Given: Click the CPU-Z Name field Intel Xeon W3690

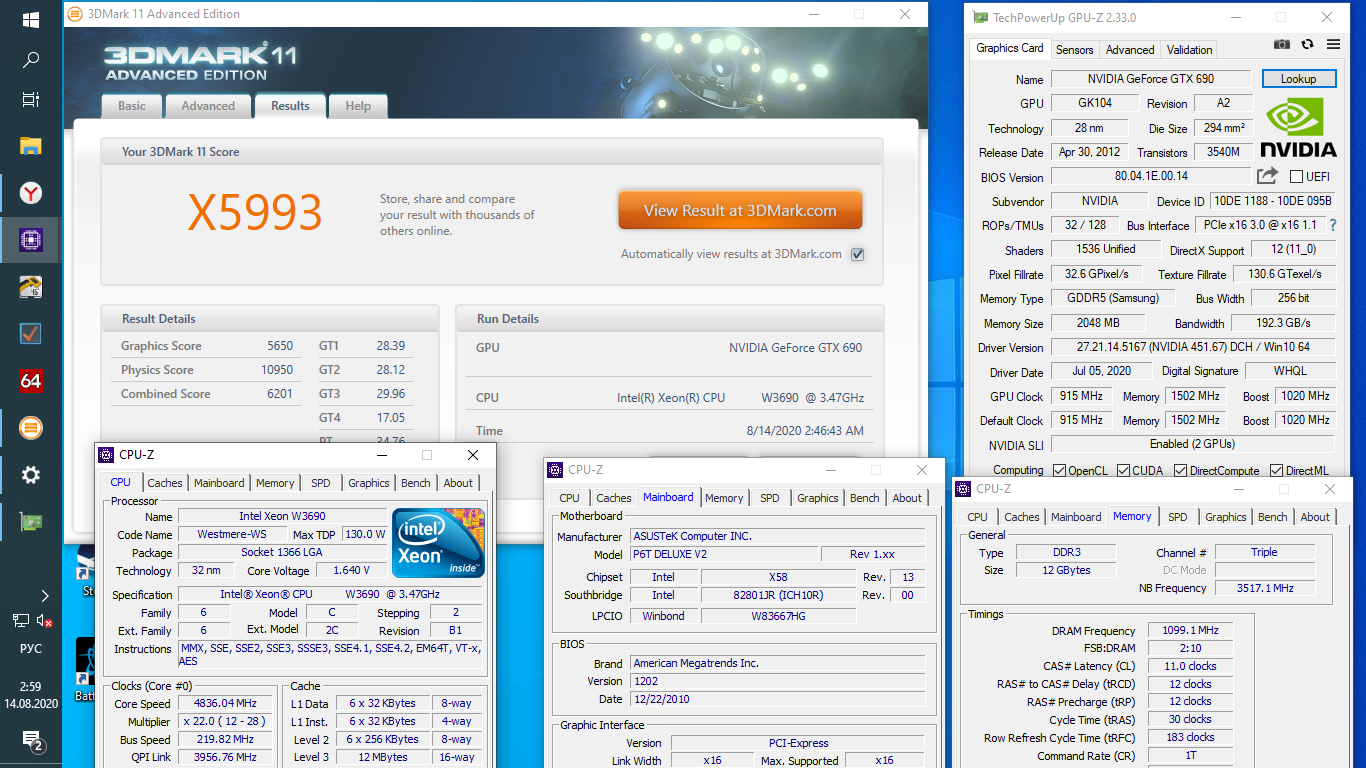Looking at the screenshot, I should click(282, 517).
